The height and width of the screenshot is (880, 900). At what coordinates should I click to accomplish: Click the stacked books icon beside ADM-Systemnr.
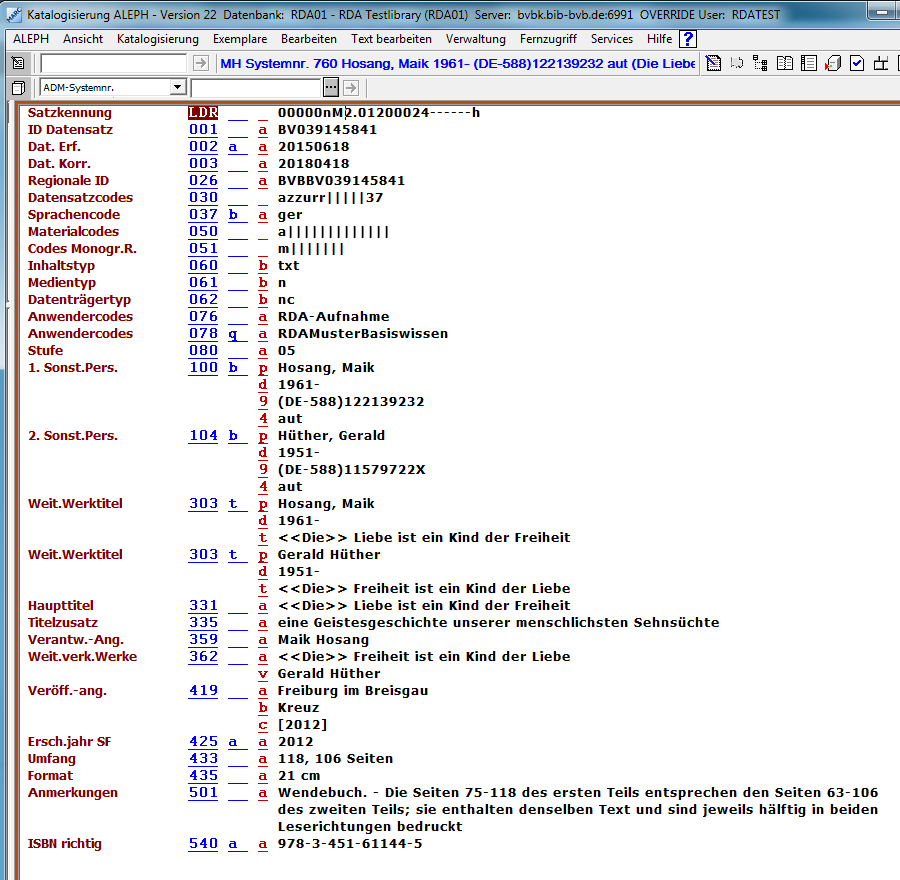(18, 88)
